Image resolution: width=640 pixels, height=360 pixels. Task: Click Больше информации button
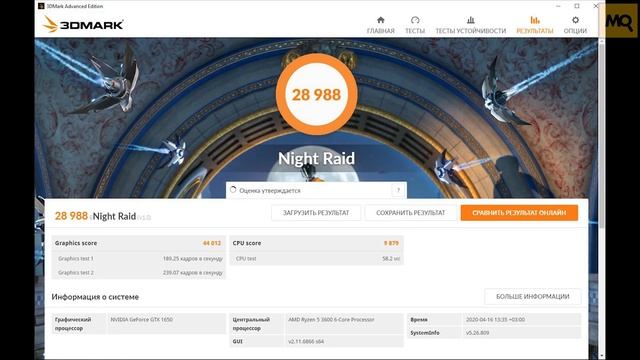point(533,297)
